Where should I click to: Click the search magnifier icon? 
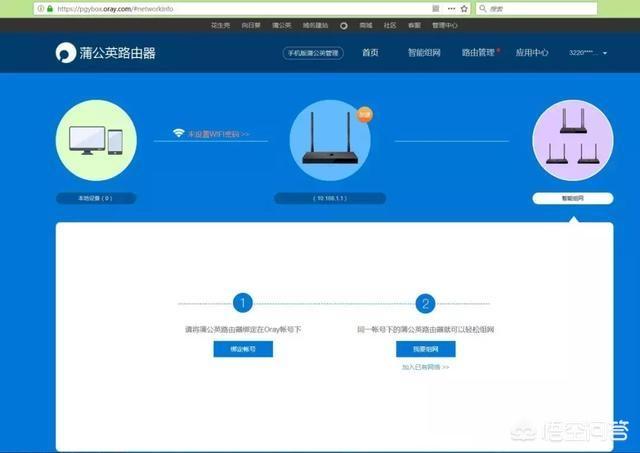(x=483, y=9)
